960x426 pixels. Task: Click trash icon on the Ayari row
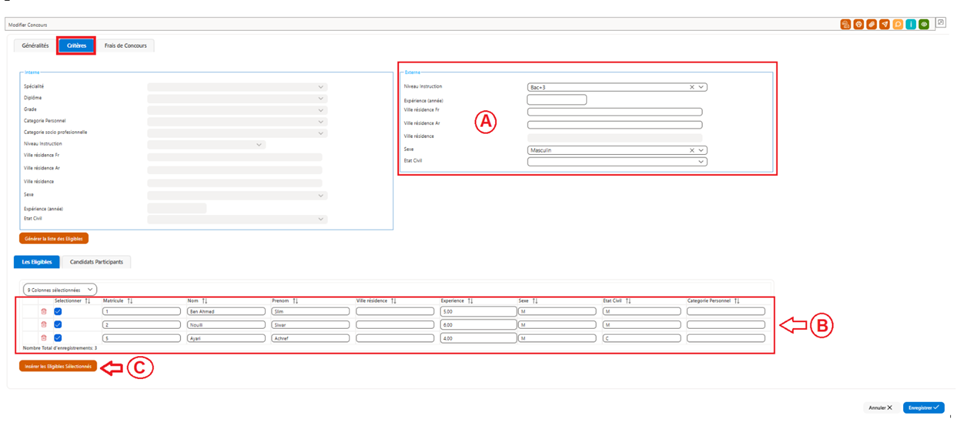(43, 338)
